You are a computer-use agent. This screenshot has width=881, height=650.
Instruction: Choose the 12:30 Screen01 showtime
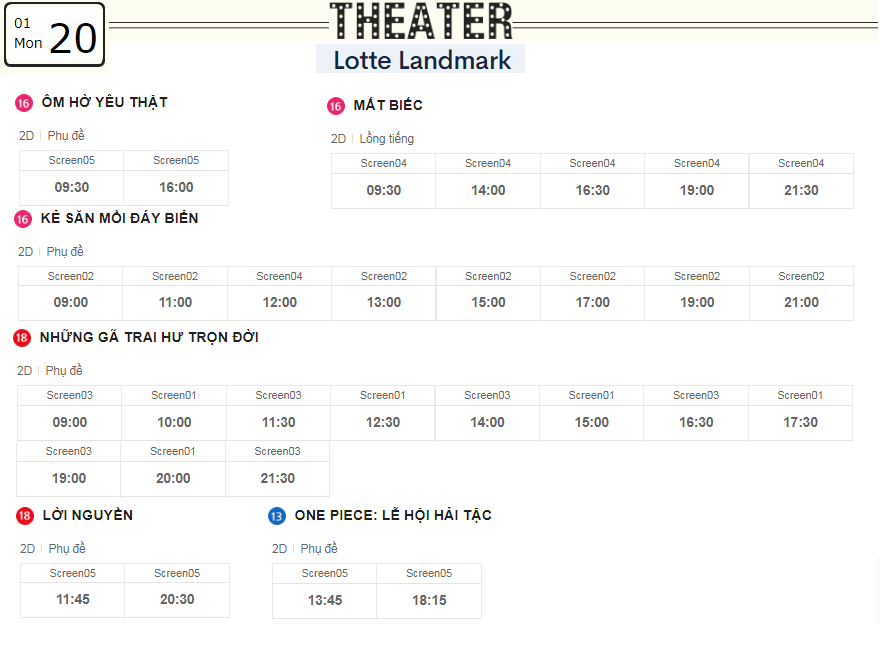[x=383, y=422]
